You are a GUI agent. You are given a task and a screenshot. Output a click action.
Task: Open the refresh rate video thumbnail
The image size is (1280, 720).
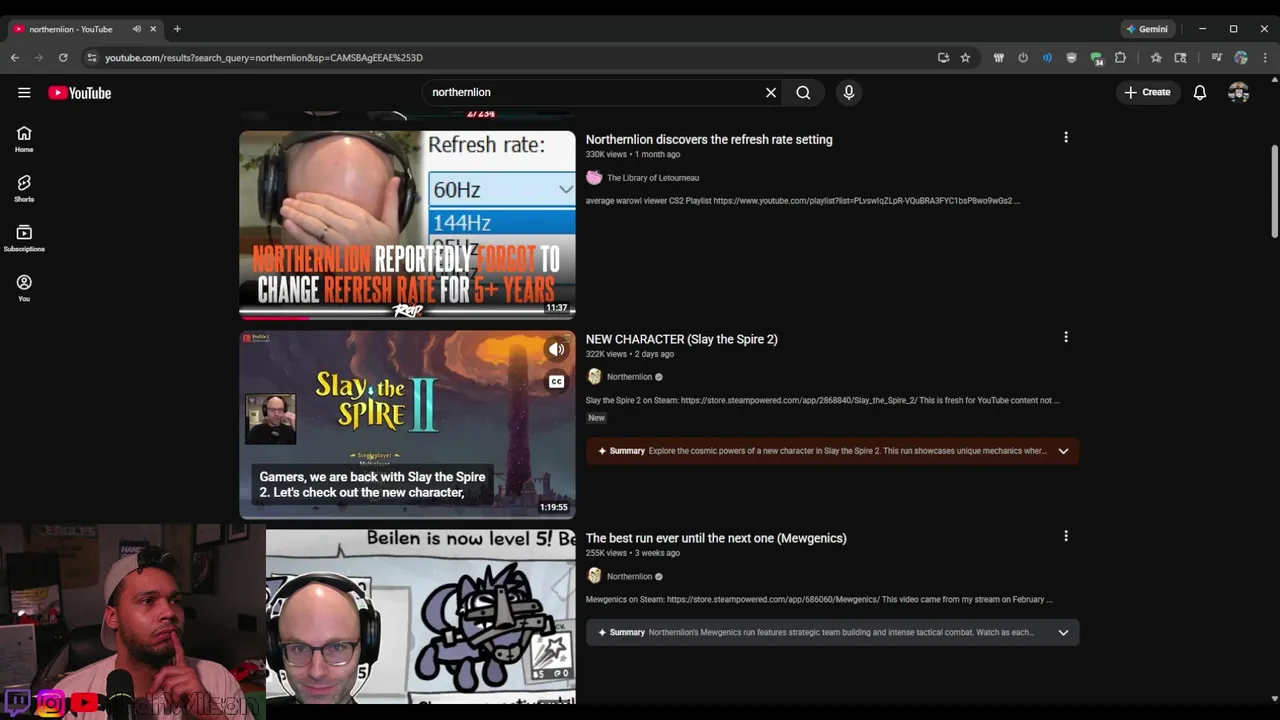click(x=407, y=224)
